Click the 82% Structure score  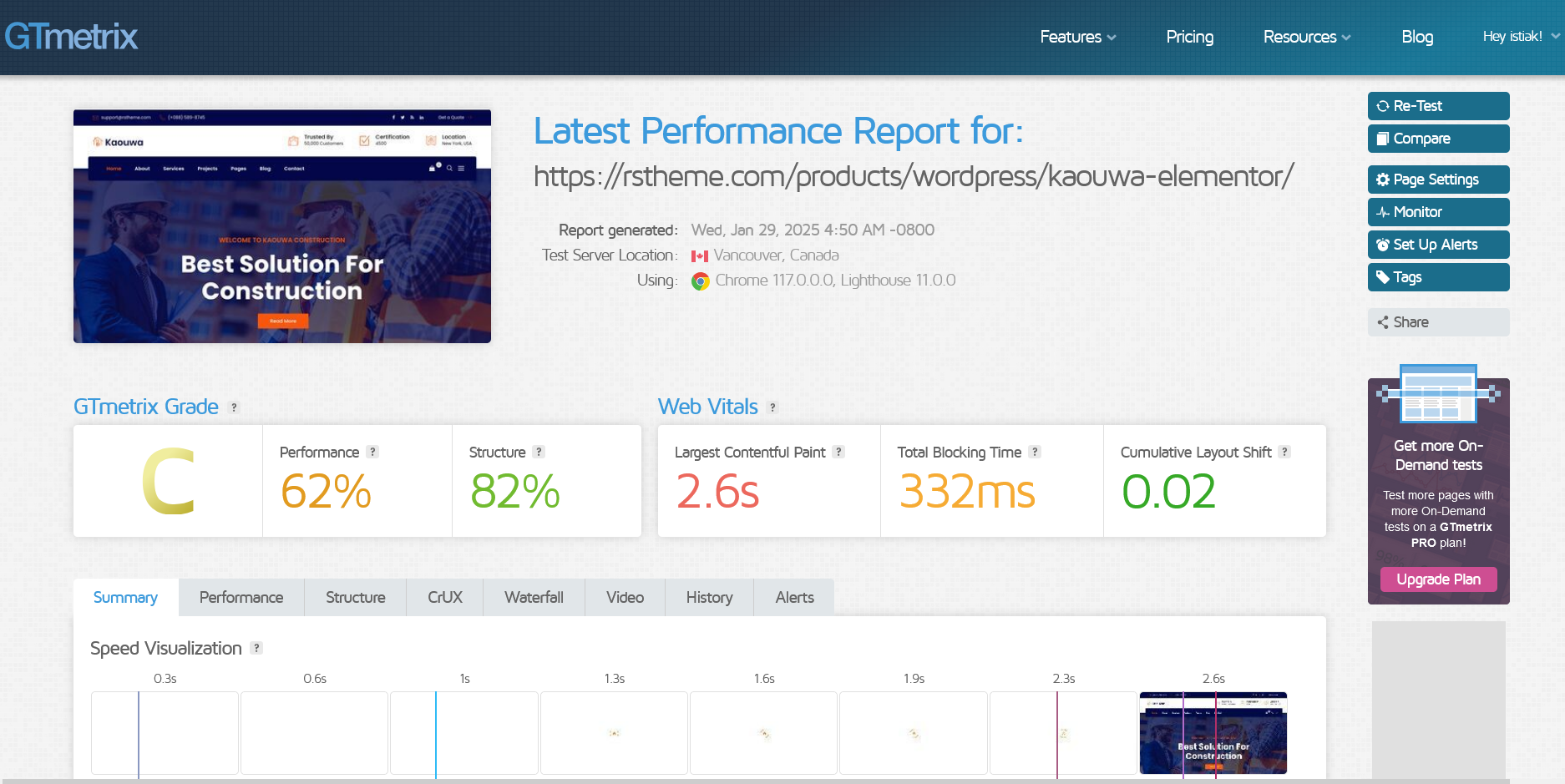click(x=514, y=491)
